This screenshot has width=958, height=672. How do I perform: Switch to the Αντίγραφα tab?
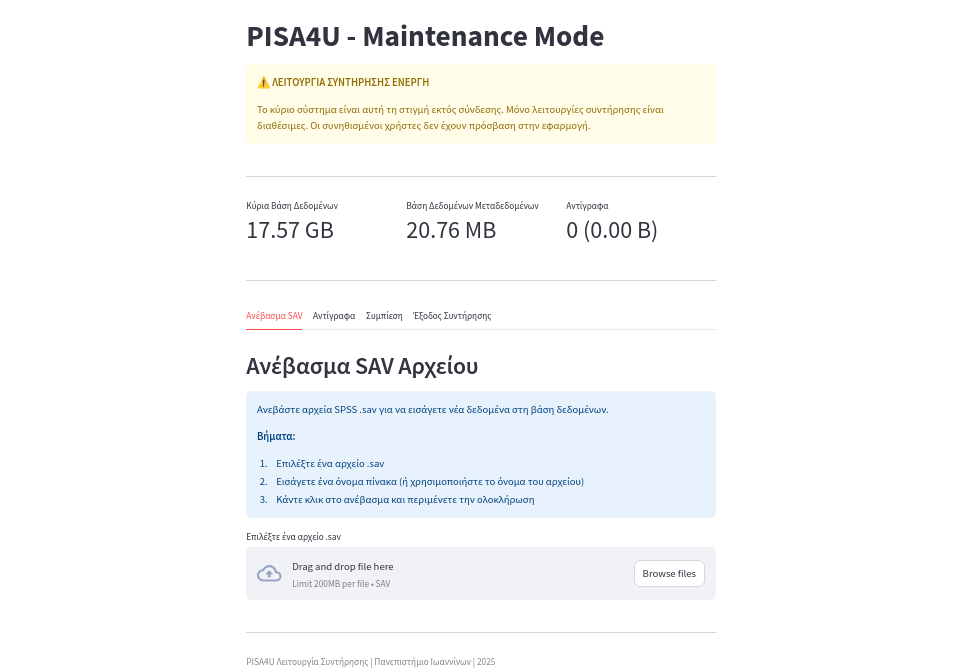pyautogui.click(x=334, y=316)
